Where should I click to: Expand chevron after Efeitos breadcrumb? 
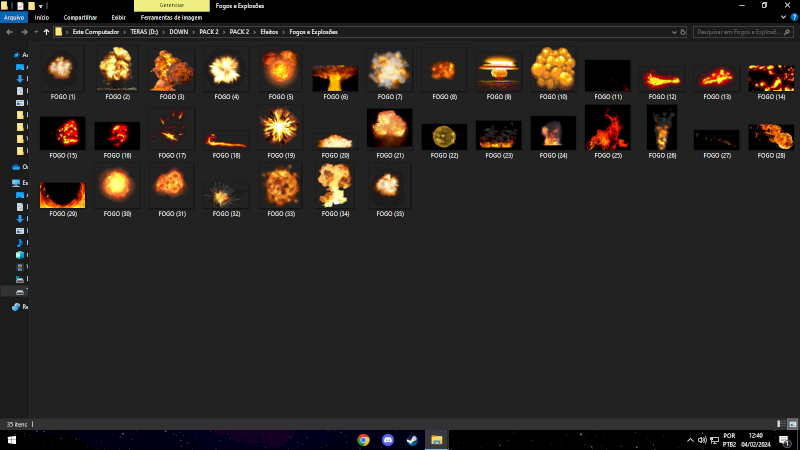tap(284, 32)
